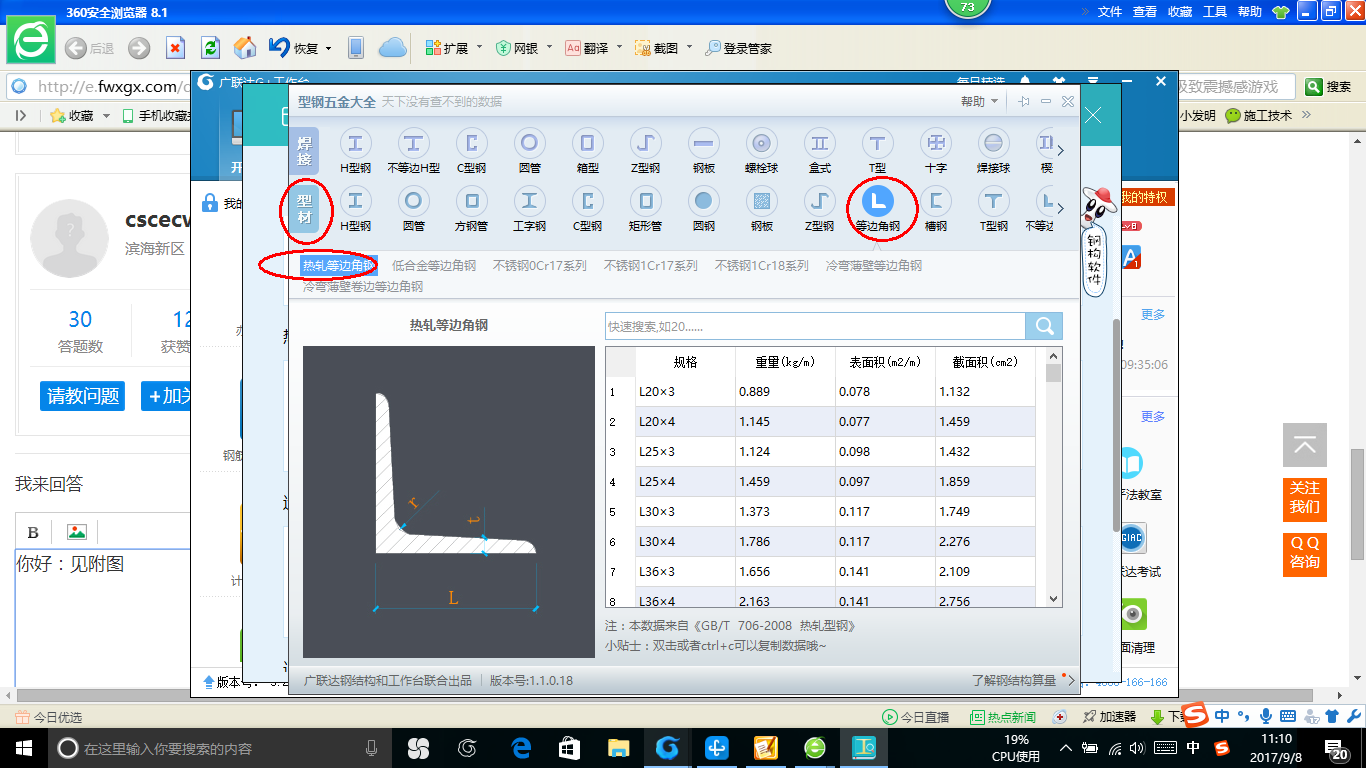
Task: Choose the 箱型 box section icon
Action: [588, 143]
